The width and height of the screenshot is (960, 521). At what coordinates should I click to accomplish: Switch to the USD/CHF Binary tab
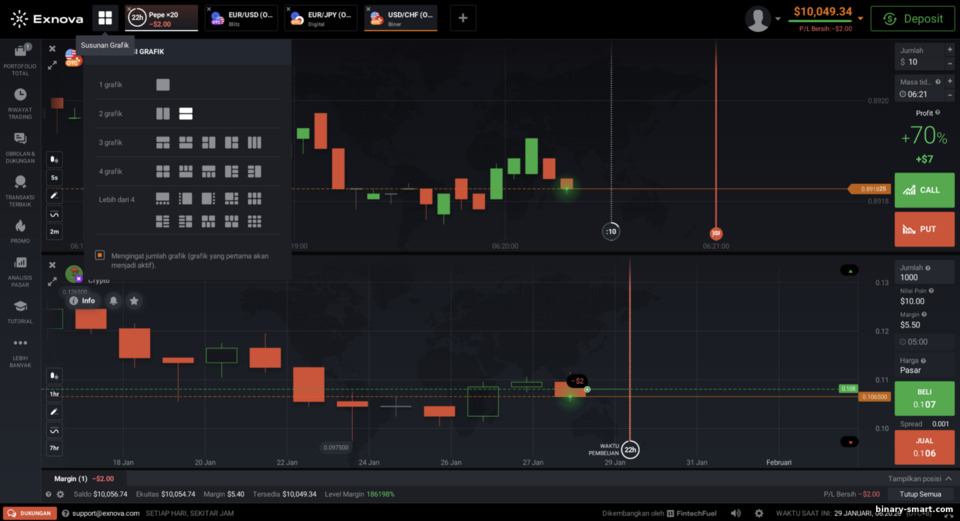click(x=400, y=18)
